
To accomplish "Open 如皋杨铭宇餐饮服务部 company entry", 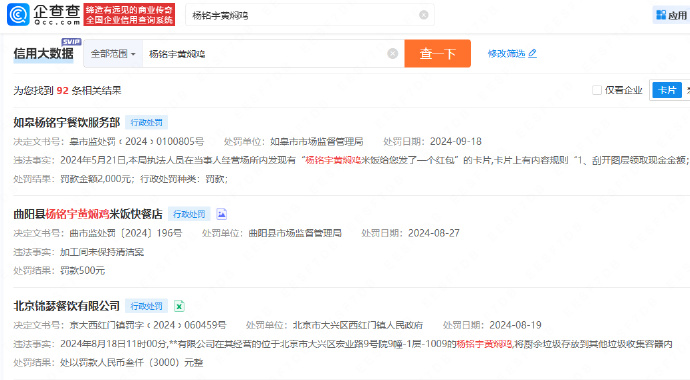I will point(66,122).
